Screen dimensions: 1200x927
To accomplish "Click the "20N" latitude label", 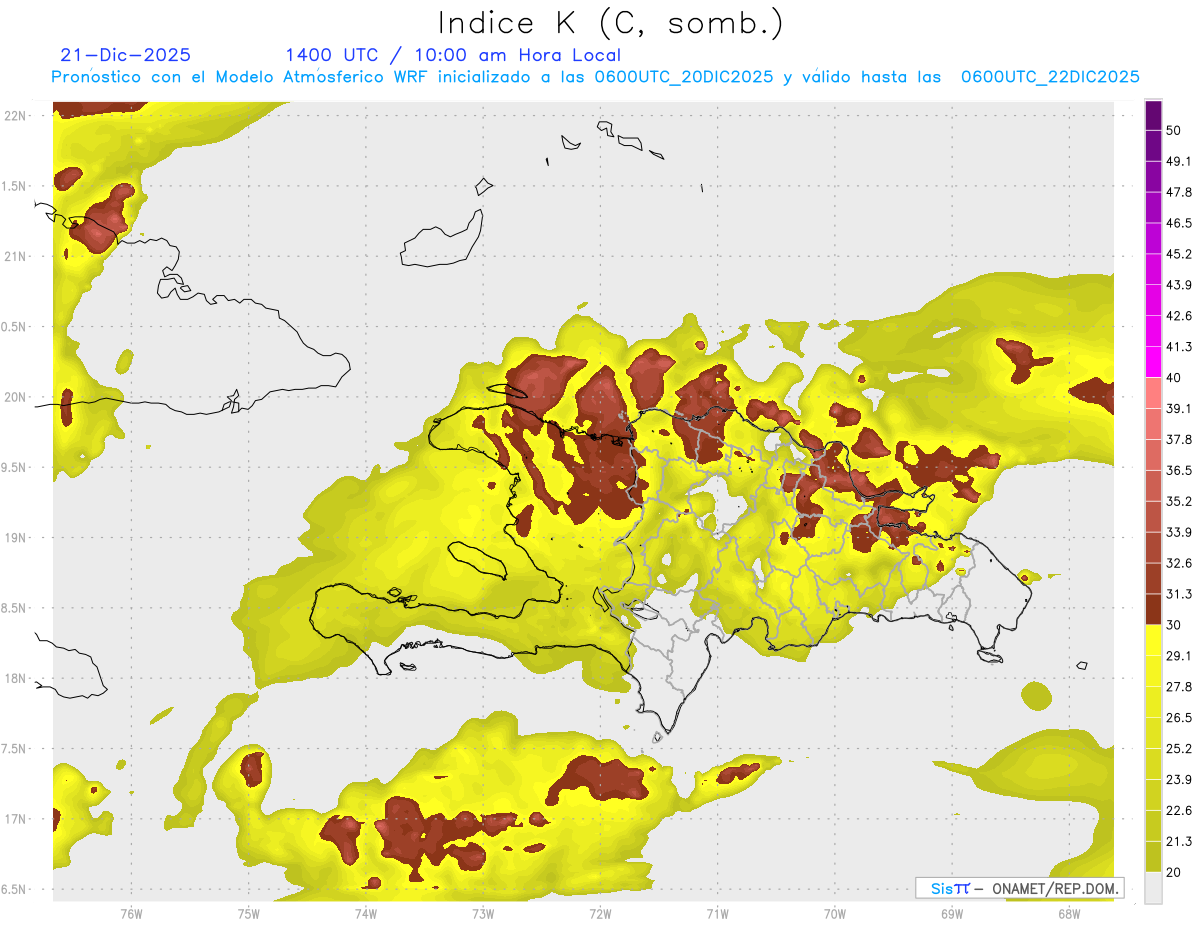I will click(x=15, y=397).
